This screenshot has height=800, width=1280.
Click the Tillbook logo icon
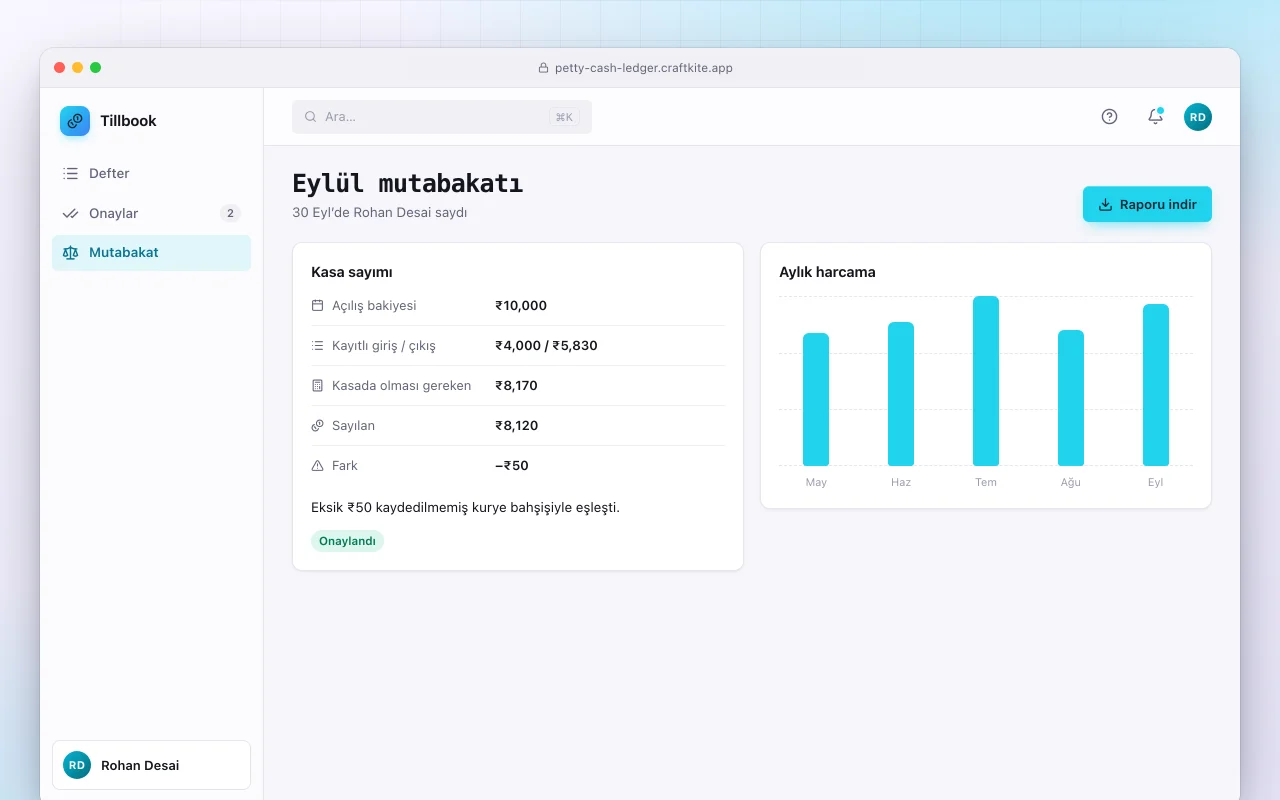[75, 121]
